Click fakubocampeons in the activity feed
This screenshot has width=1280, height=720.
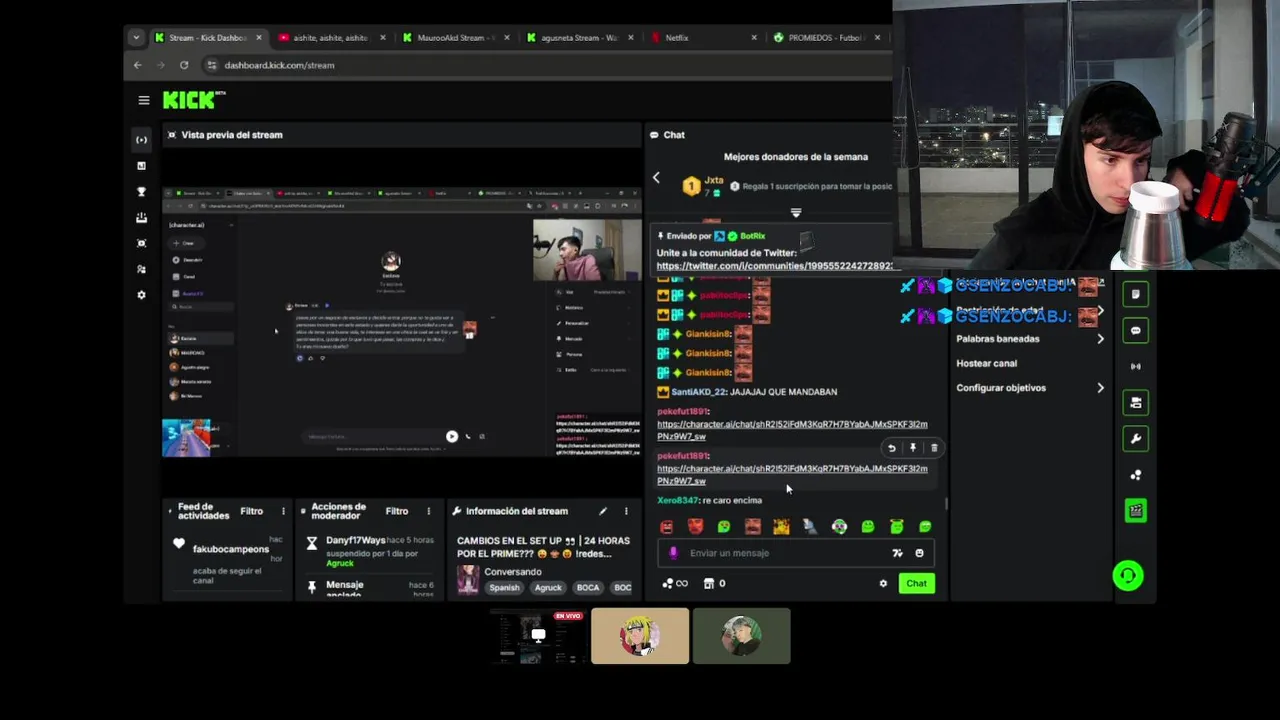(x=231, y=550)
